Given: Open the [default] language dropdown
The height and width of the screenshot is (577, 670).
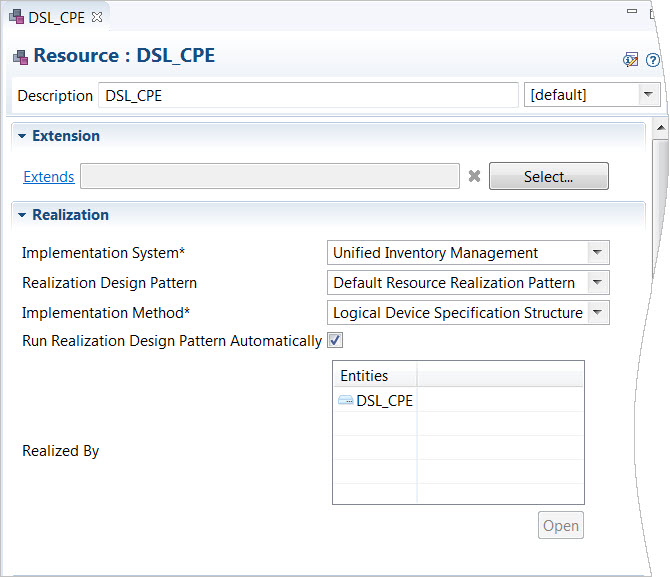Looking at the screenshot, I should (x=592, y=95).
